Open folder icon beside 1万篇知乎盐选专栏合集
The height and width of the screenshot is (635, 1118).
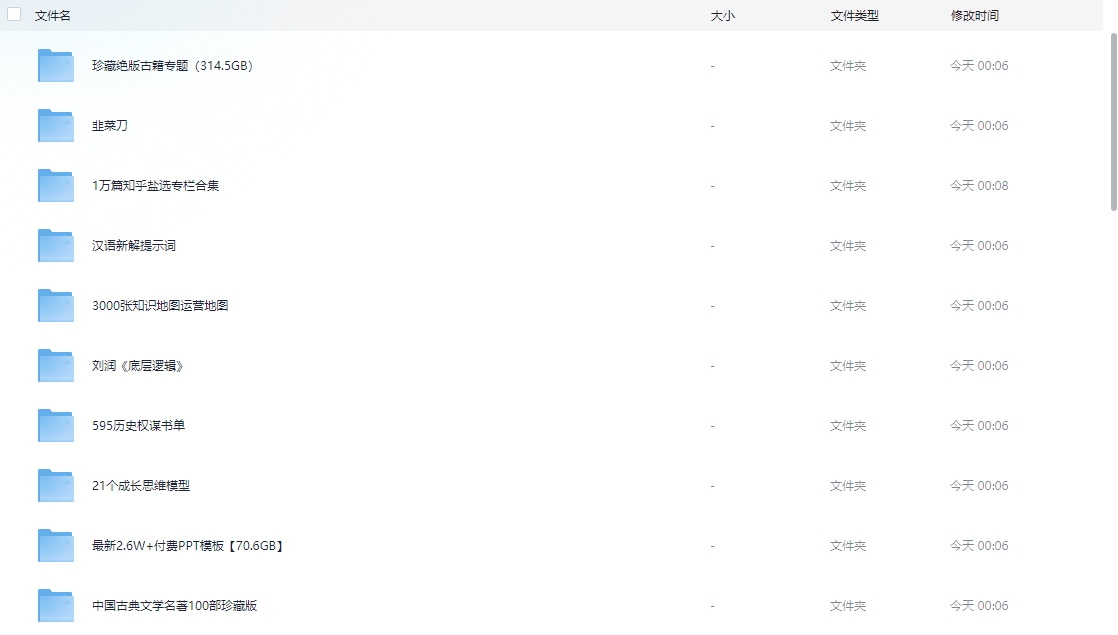click(56, 186)
